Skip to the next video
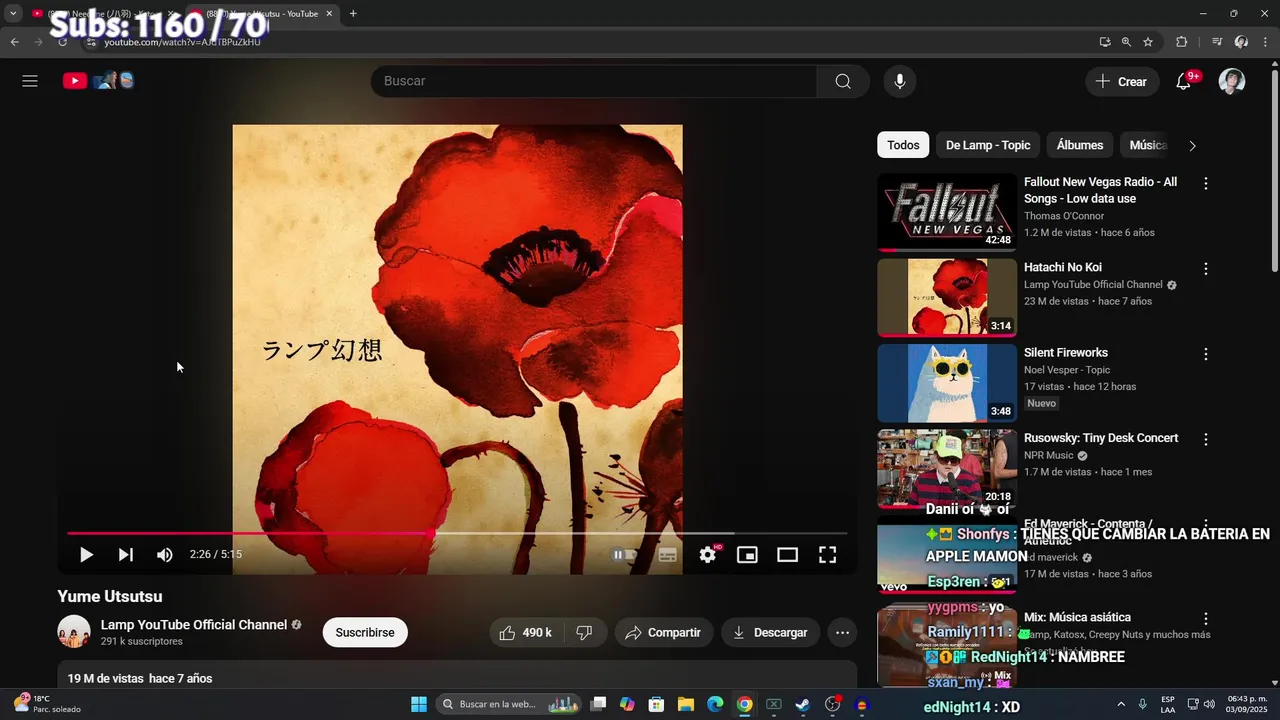Screen dimensions: 1280x720 [x=126, y=554]
